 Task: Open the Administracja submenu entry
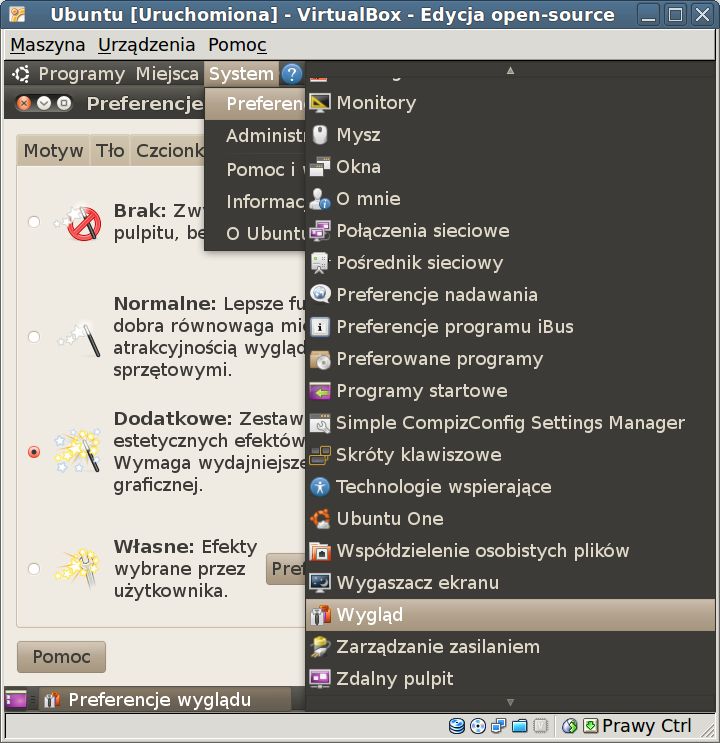click(x=255, y=136)
